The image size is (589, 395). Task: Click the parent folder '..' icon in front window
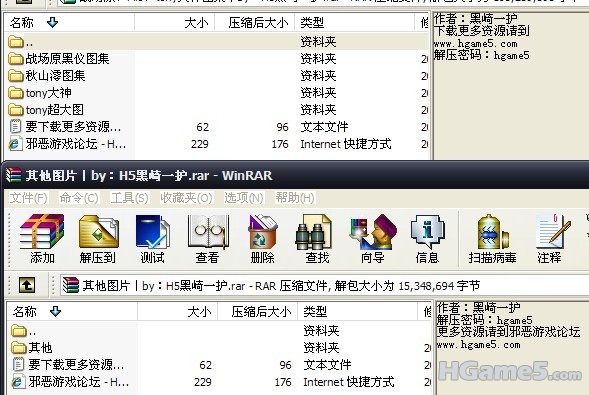[19, 331]
